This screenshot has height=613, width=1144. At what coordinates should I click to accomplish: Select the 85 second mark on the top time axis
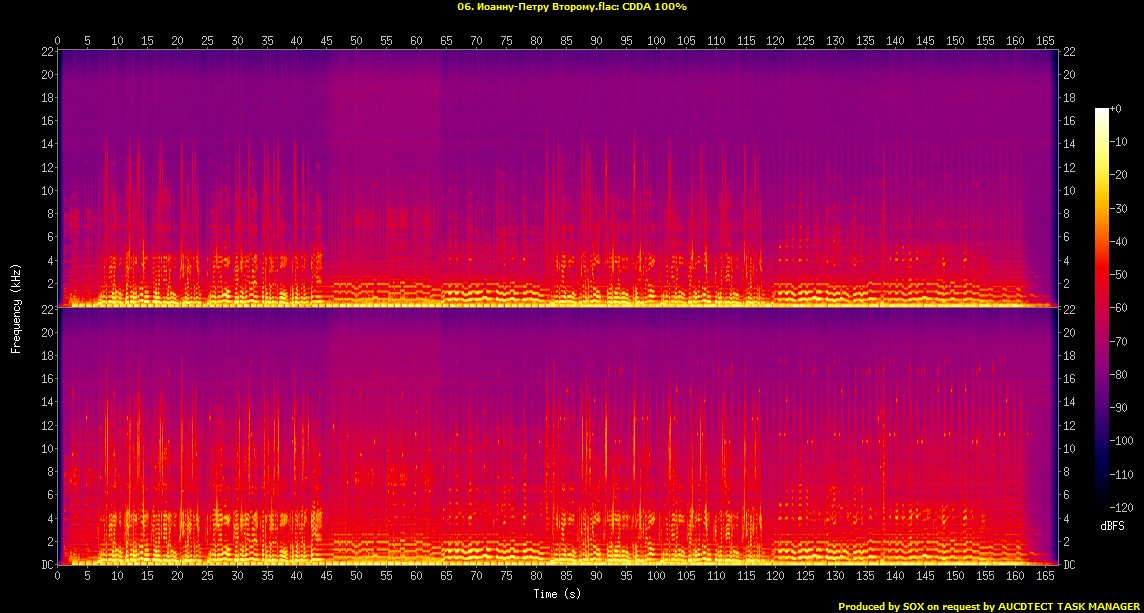(x=566, y=41)
